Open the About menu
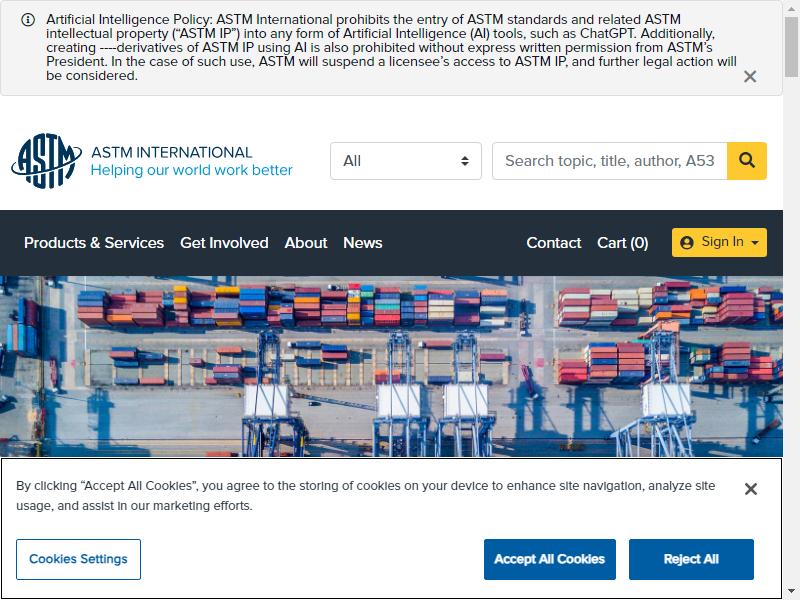Image resolution: width=800 pixels, height=600 pixels. pyautogui.click(x=306, y=243)
